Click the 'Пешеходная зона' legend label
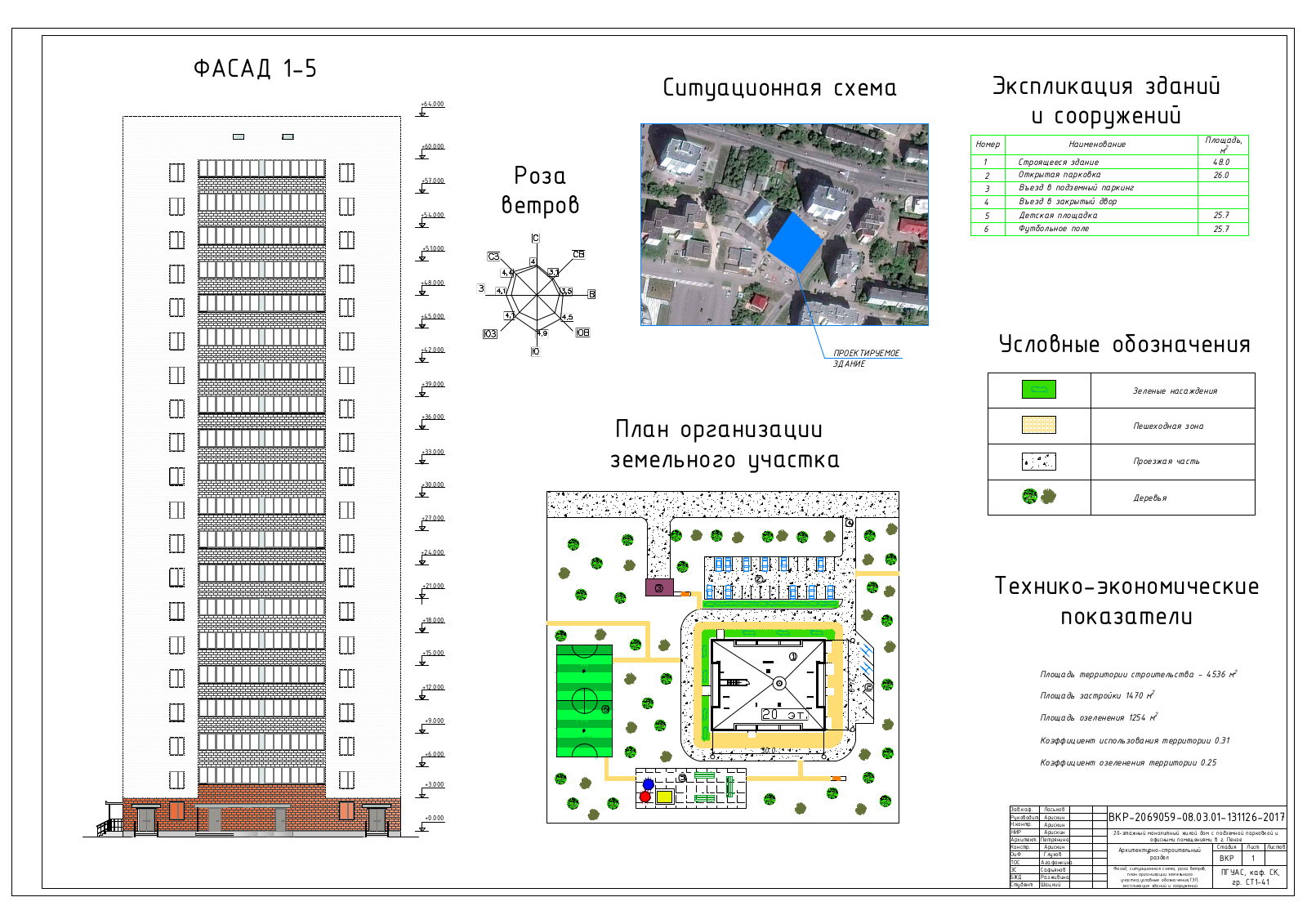 coord(1168,426)
